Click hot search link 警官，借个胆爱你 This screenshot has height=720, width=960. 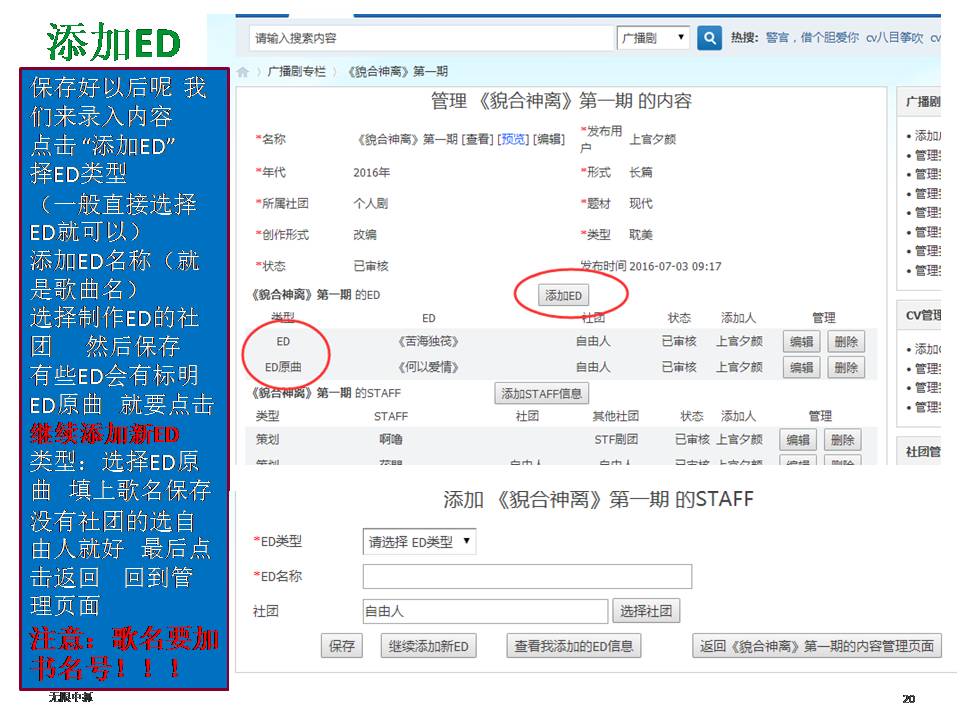pos(812,37)
